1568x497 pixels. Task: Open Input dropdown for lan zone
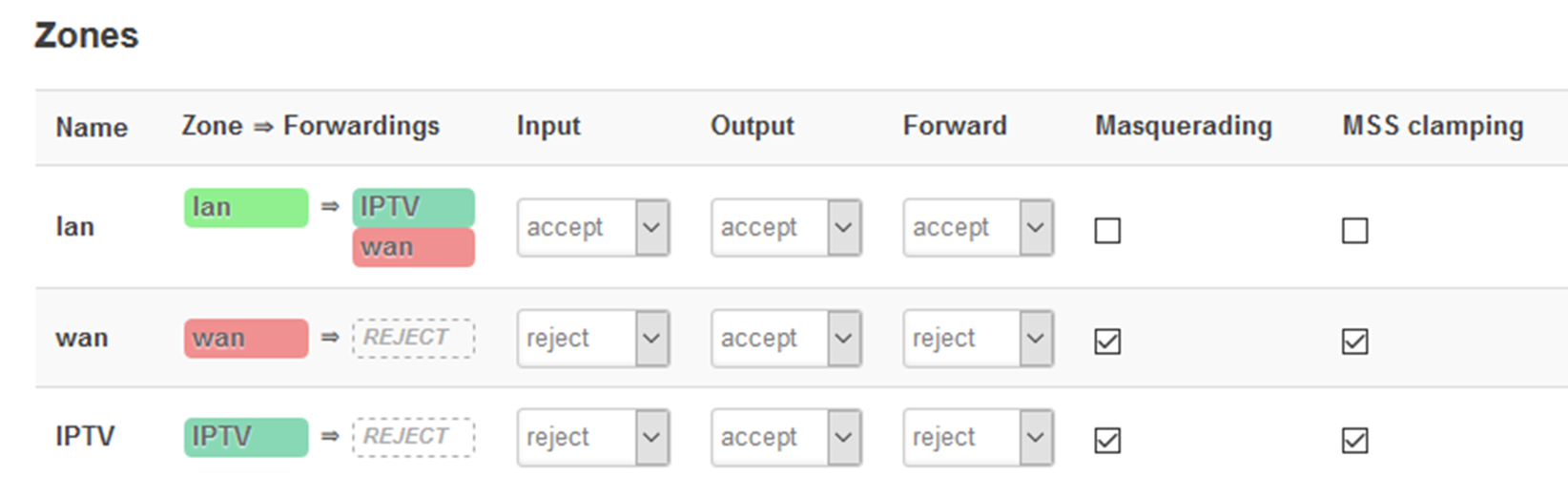[593, 227]
